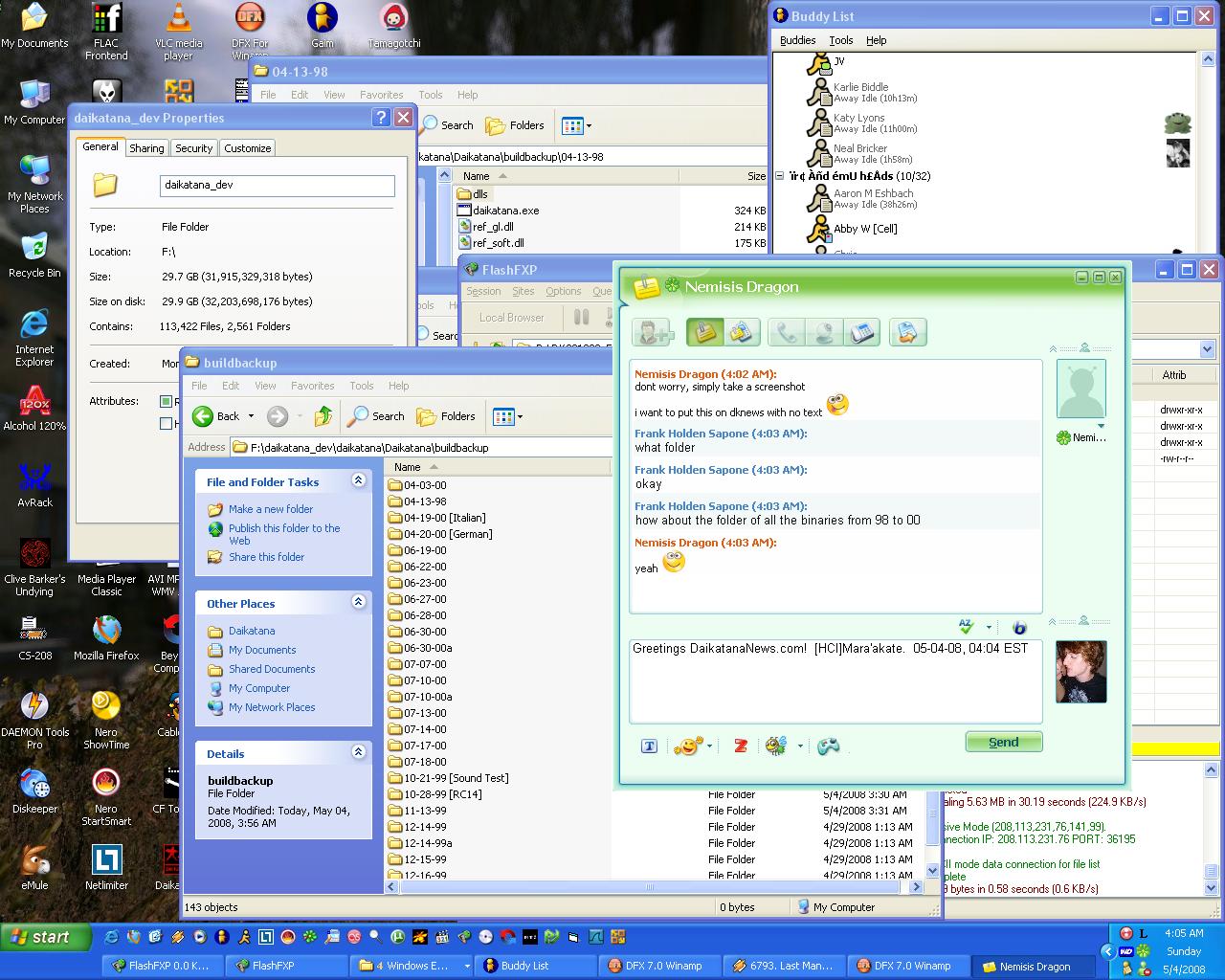
Task: Expand grouped Windows Explorer taskbar dropdown
Action: [467, 966]
